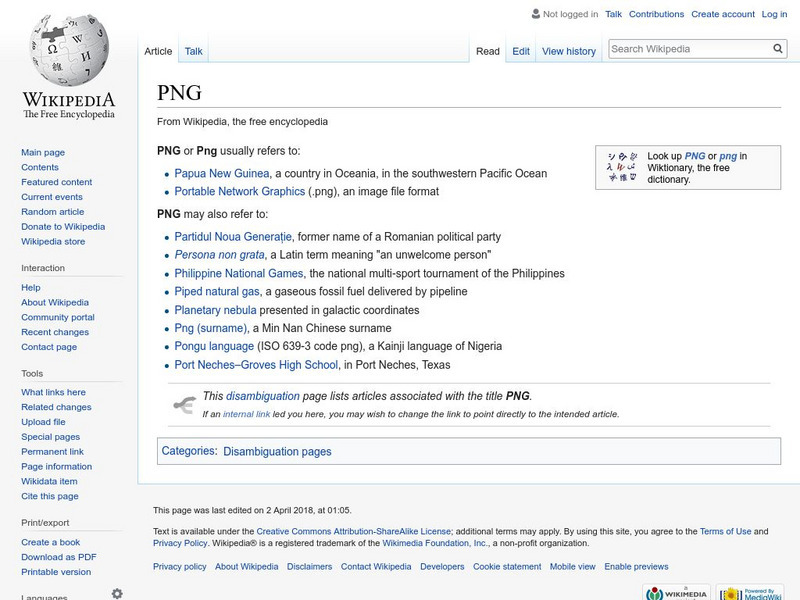Viewport: 800px width, 600px height.
Task: Open the Categories link
Action: [188, 451]
